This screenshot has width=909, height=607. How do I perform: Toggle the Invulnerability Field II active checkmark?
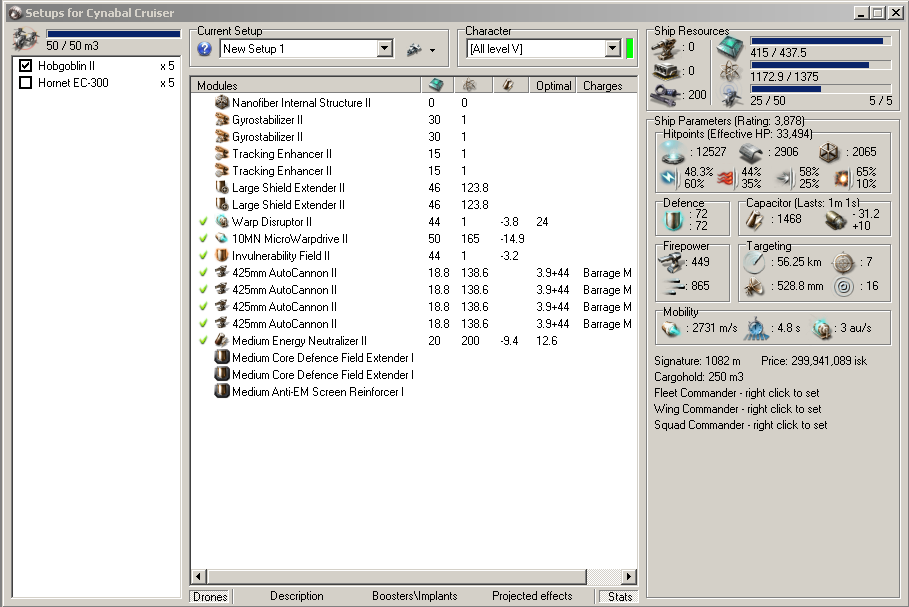[x=203, y=256]
